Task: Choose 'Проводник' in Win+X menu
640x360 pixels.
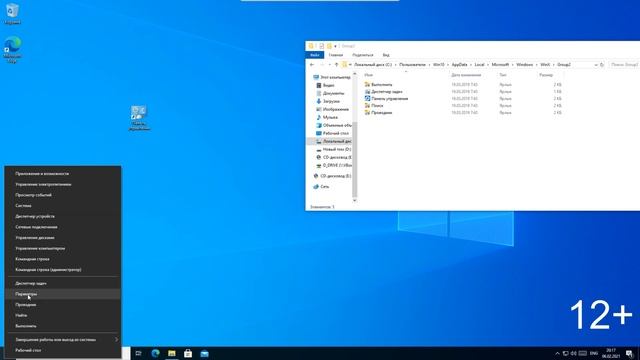Action: point(63,304)
